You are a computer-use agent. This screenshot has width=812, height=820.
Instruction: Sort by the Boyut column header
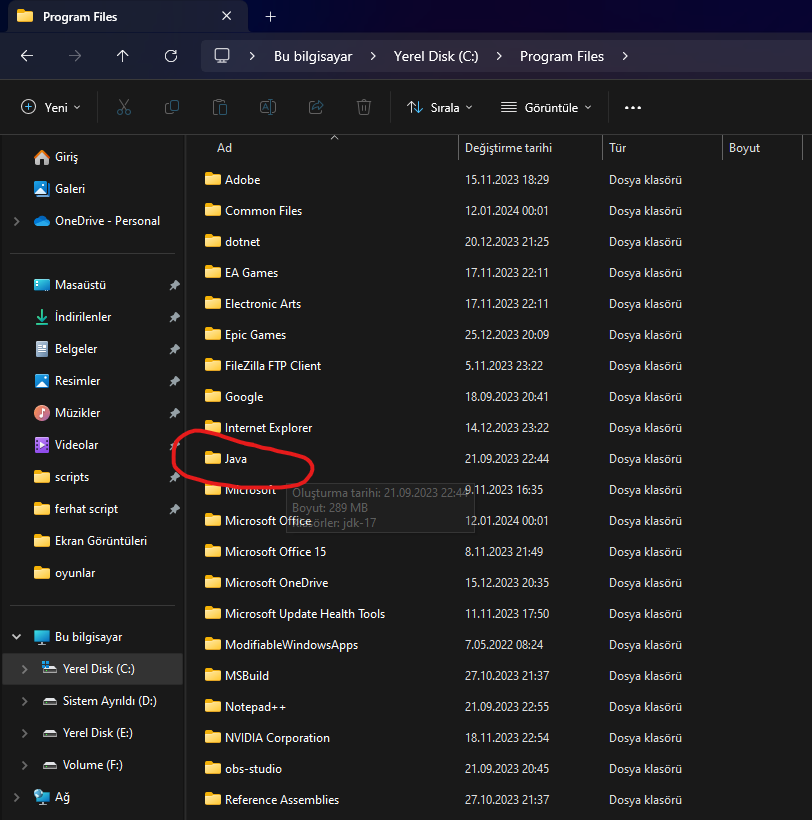tap(744, 148)
